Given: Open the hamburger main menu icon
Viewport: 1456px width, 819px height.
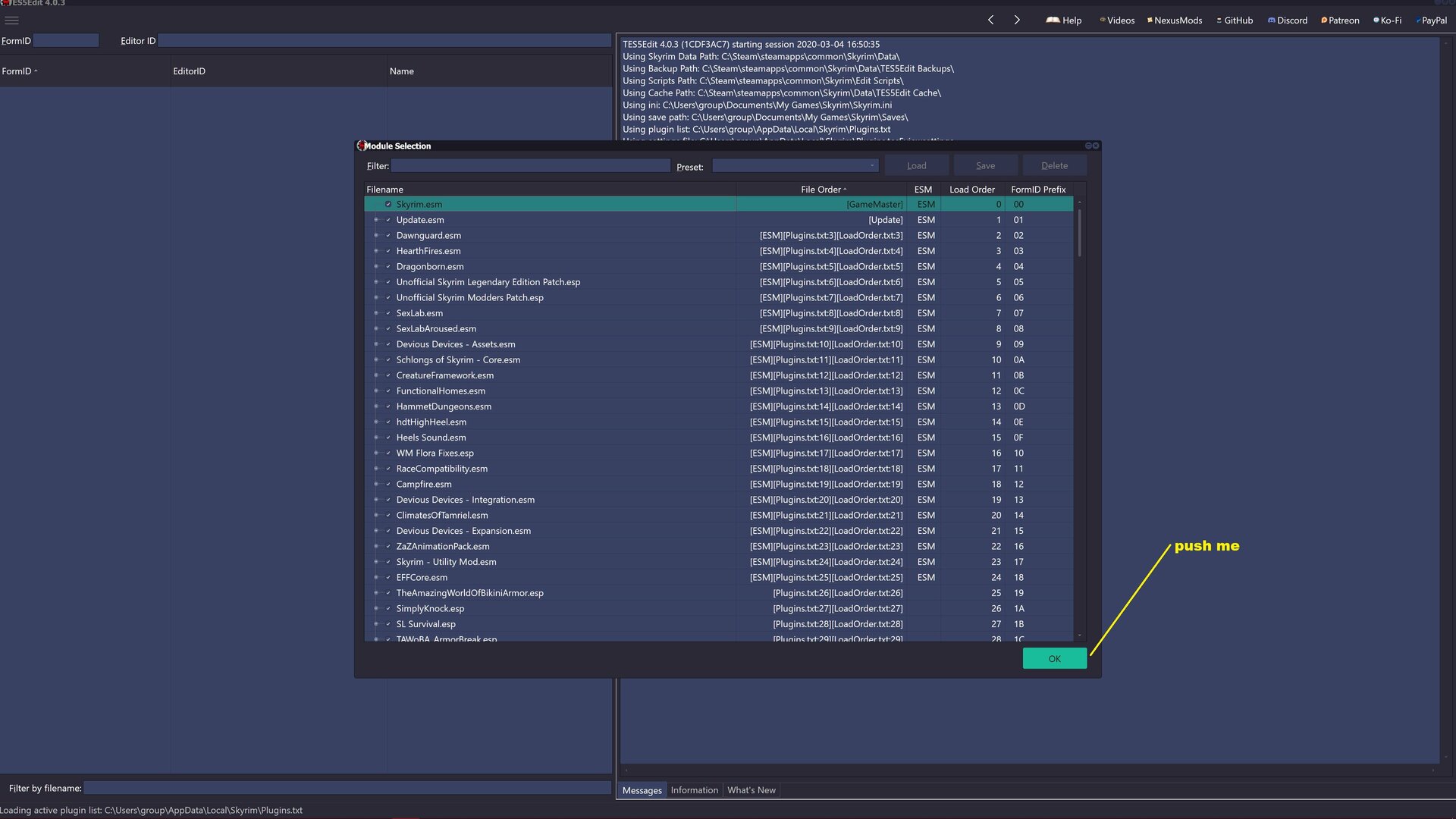Looking at the screenshot, I should point(11,20).
